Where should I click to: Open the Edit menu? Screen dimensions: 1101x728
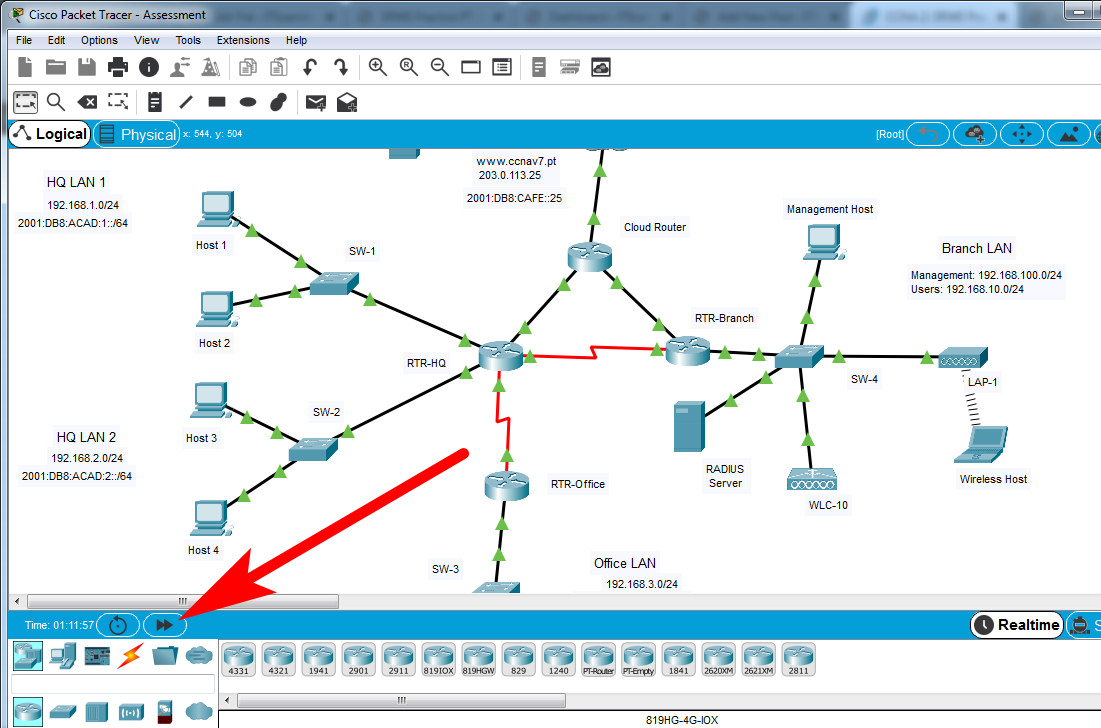[56, 40]
